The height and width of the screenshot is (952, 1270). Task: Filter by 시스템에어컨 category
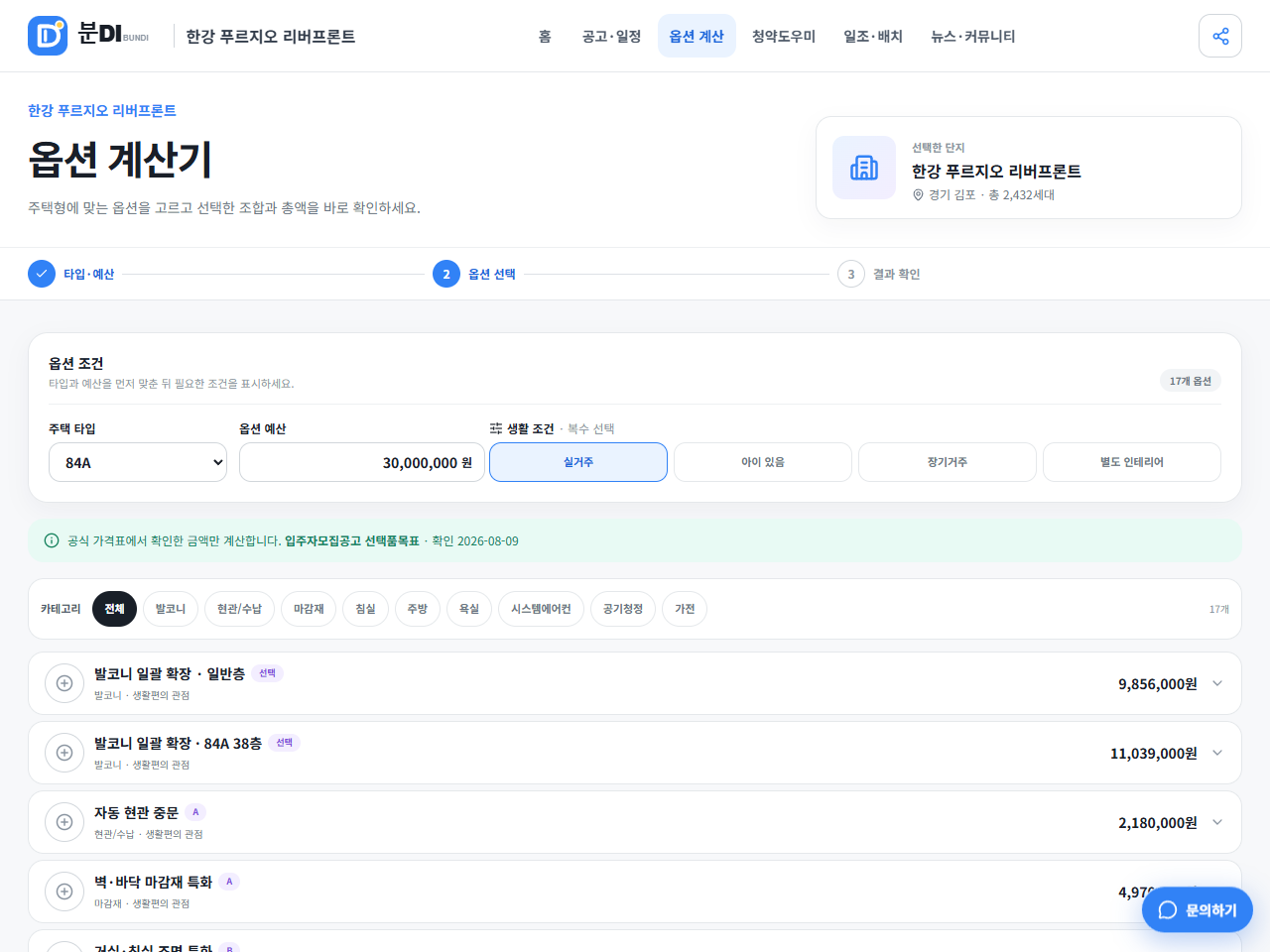click(x=542, y=609)
